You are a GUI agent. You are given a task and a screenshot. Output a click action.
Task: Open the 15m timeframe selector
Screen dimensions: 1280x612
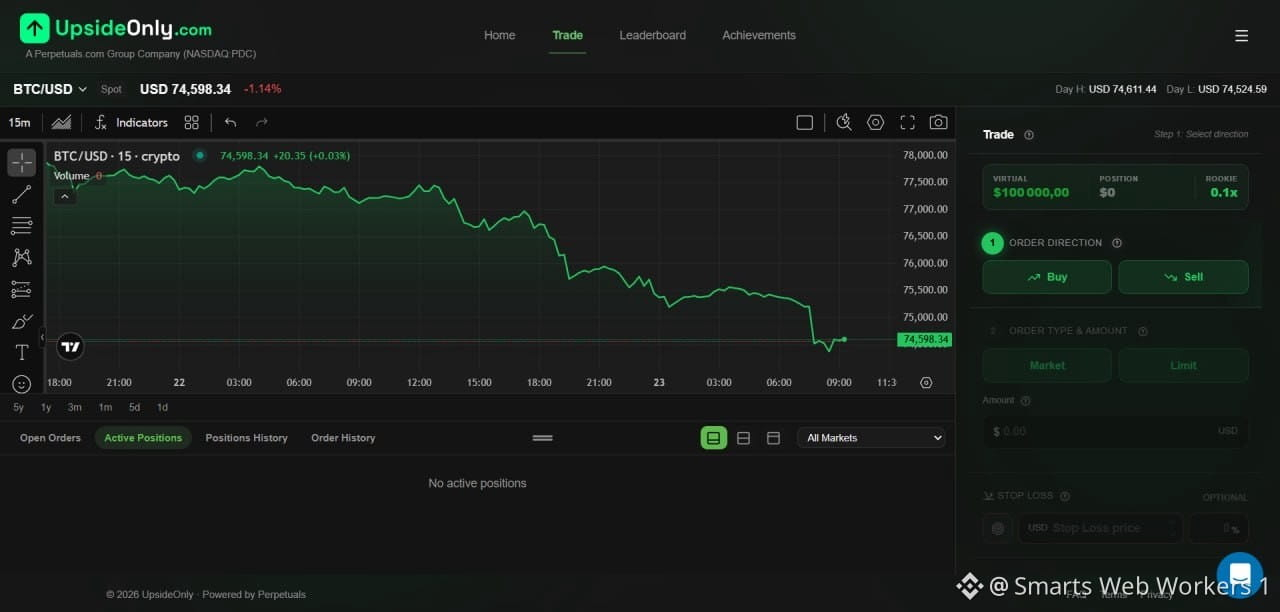20,122
